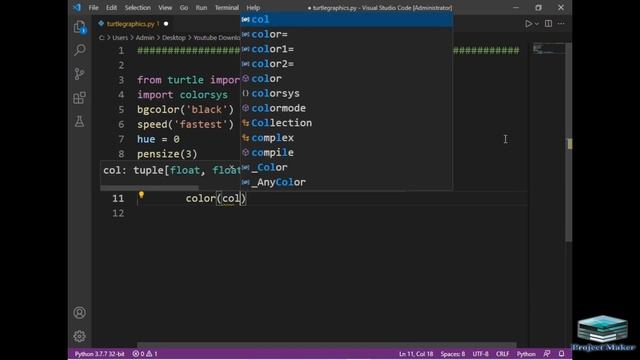This screenshot has height=360, width=640.
Task: Select the 'color' function suggestion
Action: click(x=346, y=78)
